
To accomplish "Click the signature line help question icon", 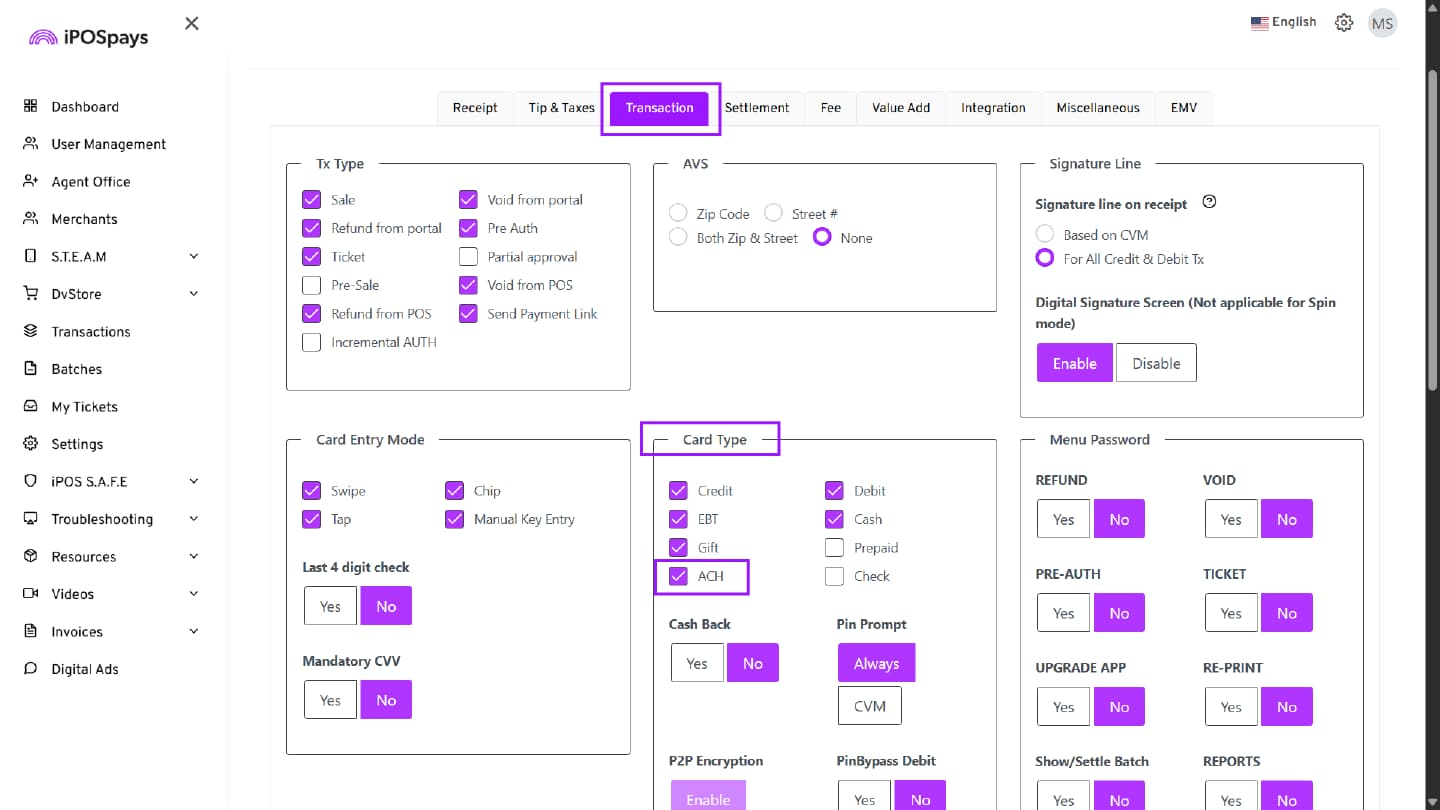I will tap(1209, 202).
